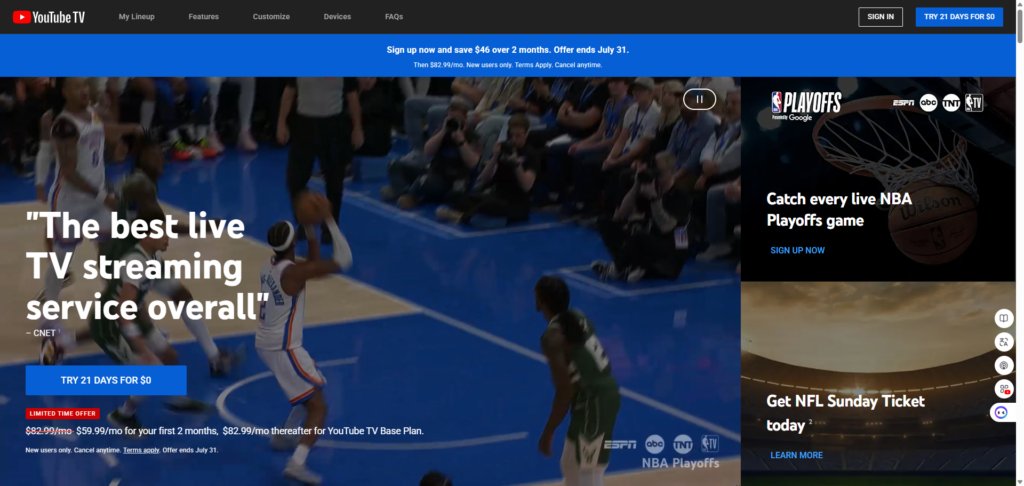Open the apps grid sidebar icon
The height and width of the screenshot is (486, 1024).
1004,389
